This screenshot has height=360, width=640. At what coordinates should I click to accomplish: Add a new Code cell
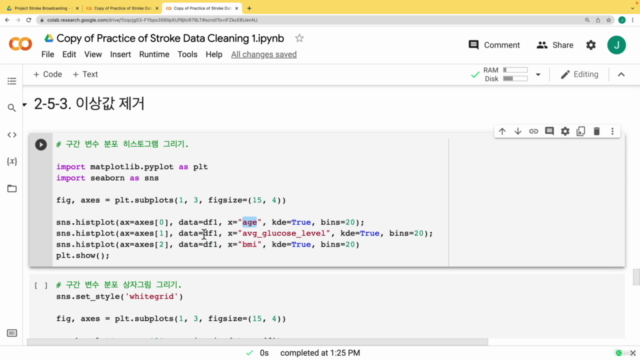(48, 74)
